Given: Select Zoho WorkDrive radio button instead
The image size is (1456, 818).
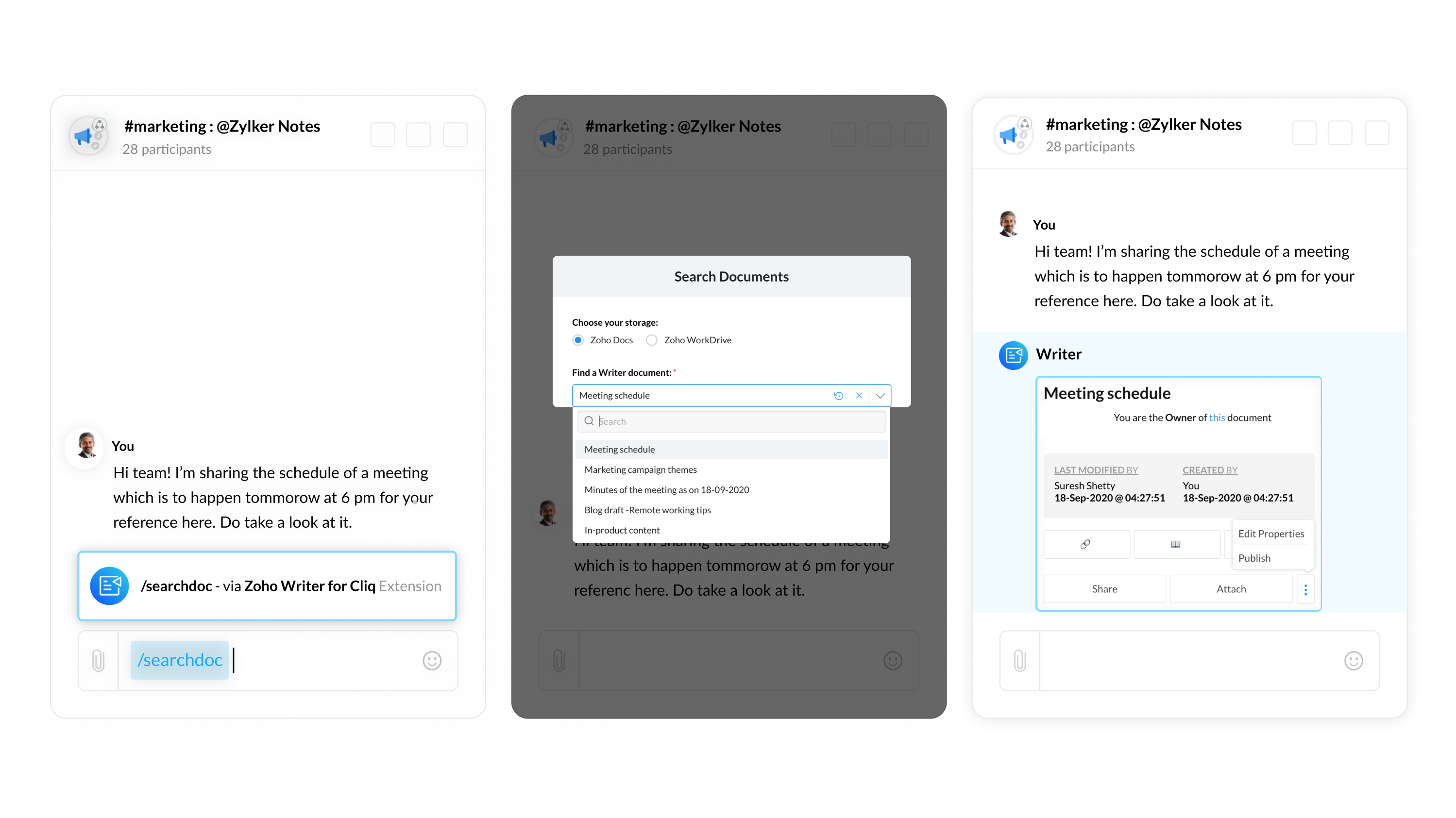Looking at the screenshot, I should click(650, 340).
